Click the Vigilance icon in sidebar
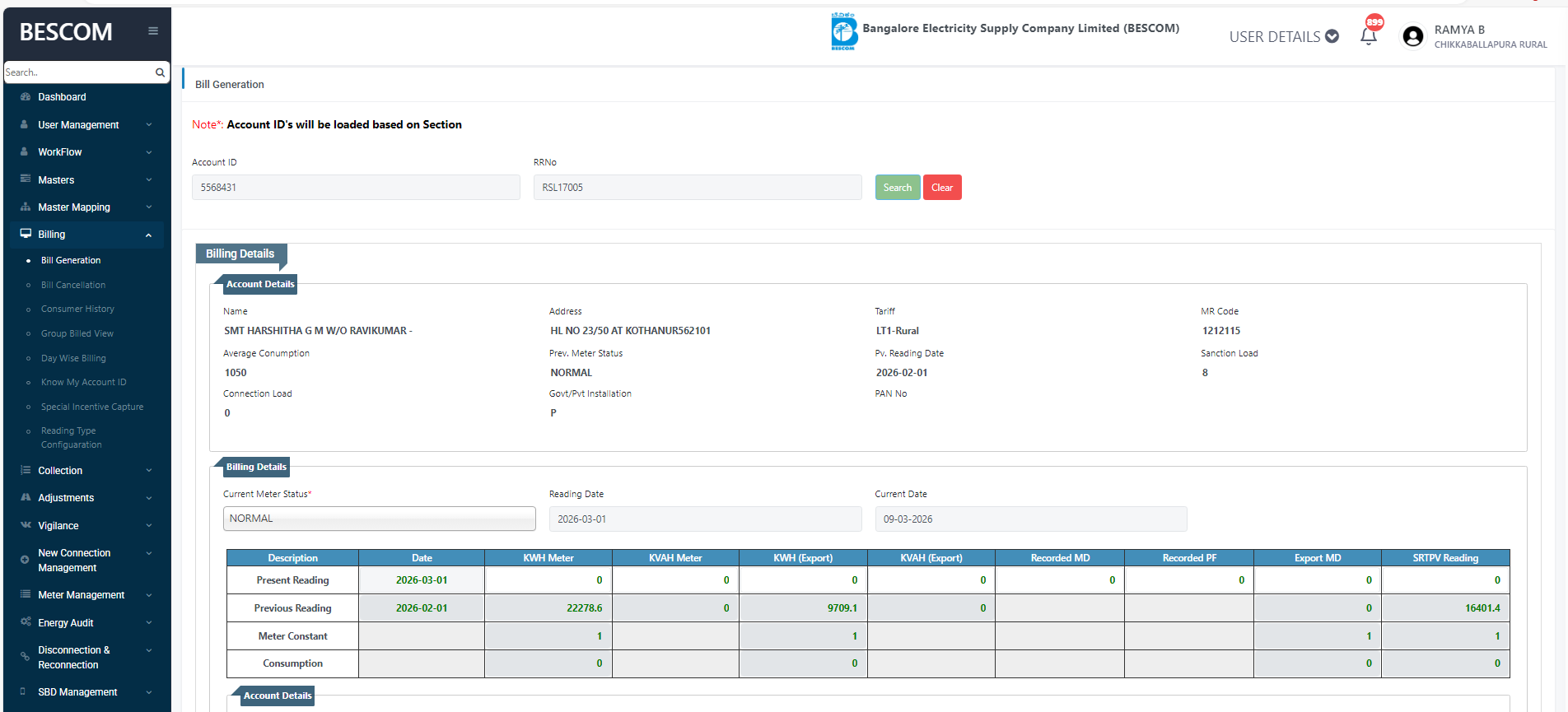Screen dimensions: 1568x712 (26, 525)
